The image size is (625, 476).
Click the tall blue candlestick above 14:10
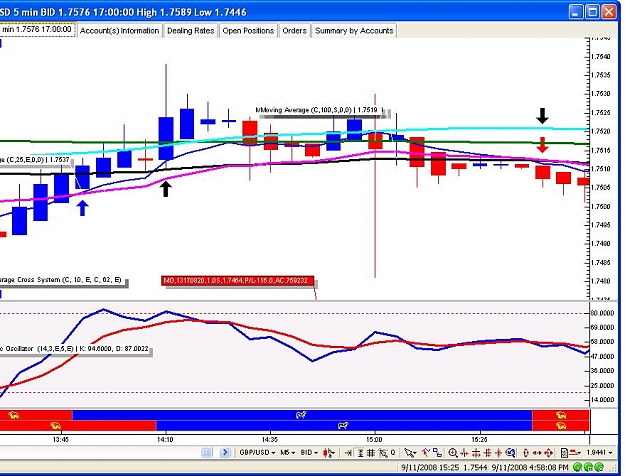[x=166, y=138]
